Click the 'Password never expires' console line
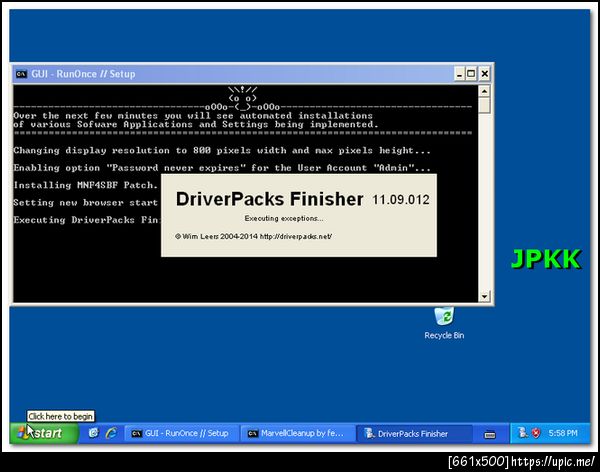 [x=222, y=168]
